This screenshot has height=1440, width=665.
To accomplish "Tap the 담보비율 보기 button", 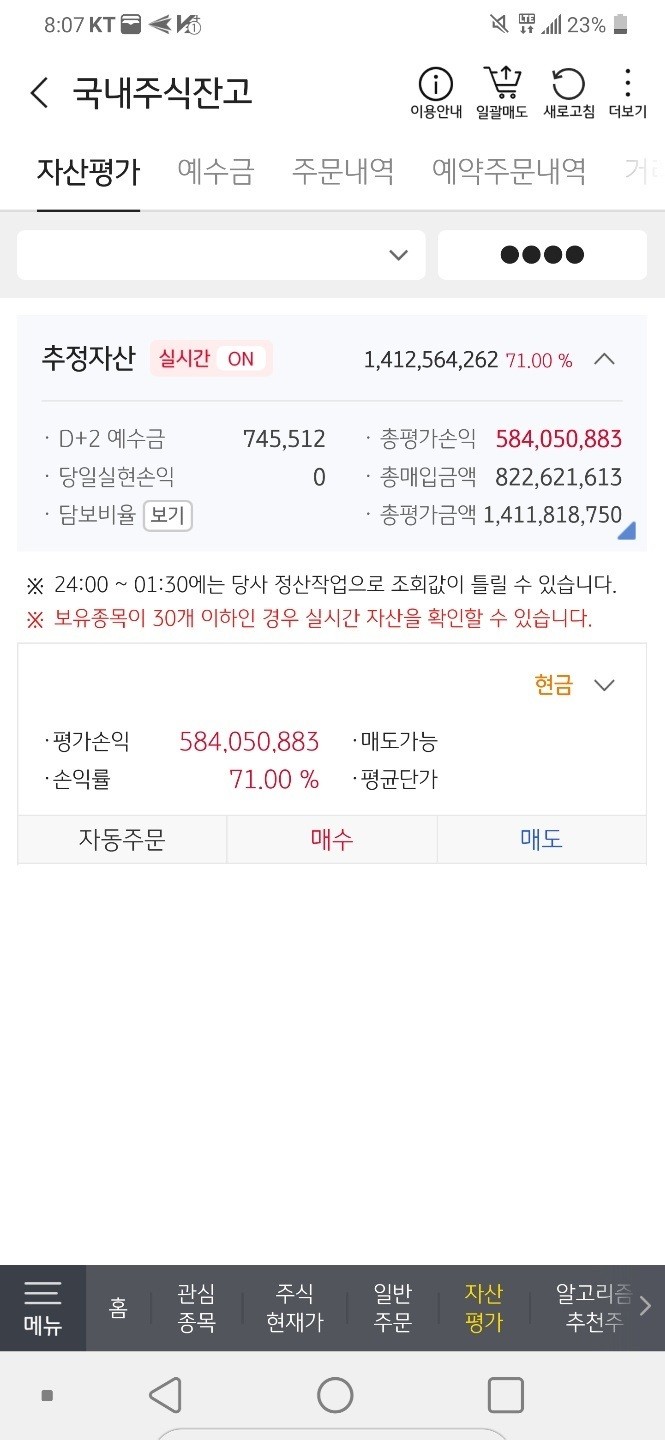I will click(x=168, y=516).
